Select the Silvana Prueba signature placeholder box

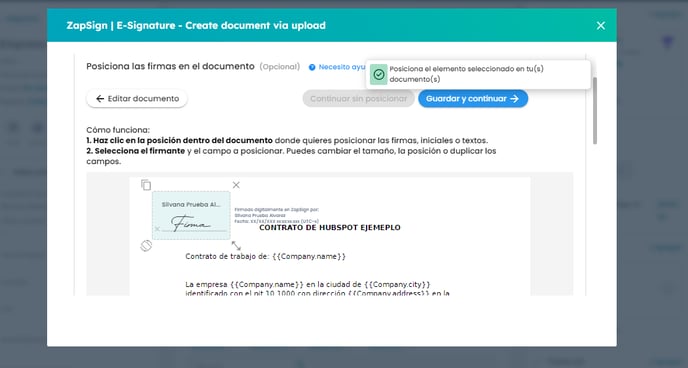pos(191,215)
